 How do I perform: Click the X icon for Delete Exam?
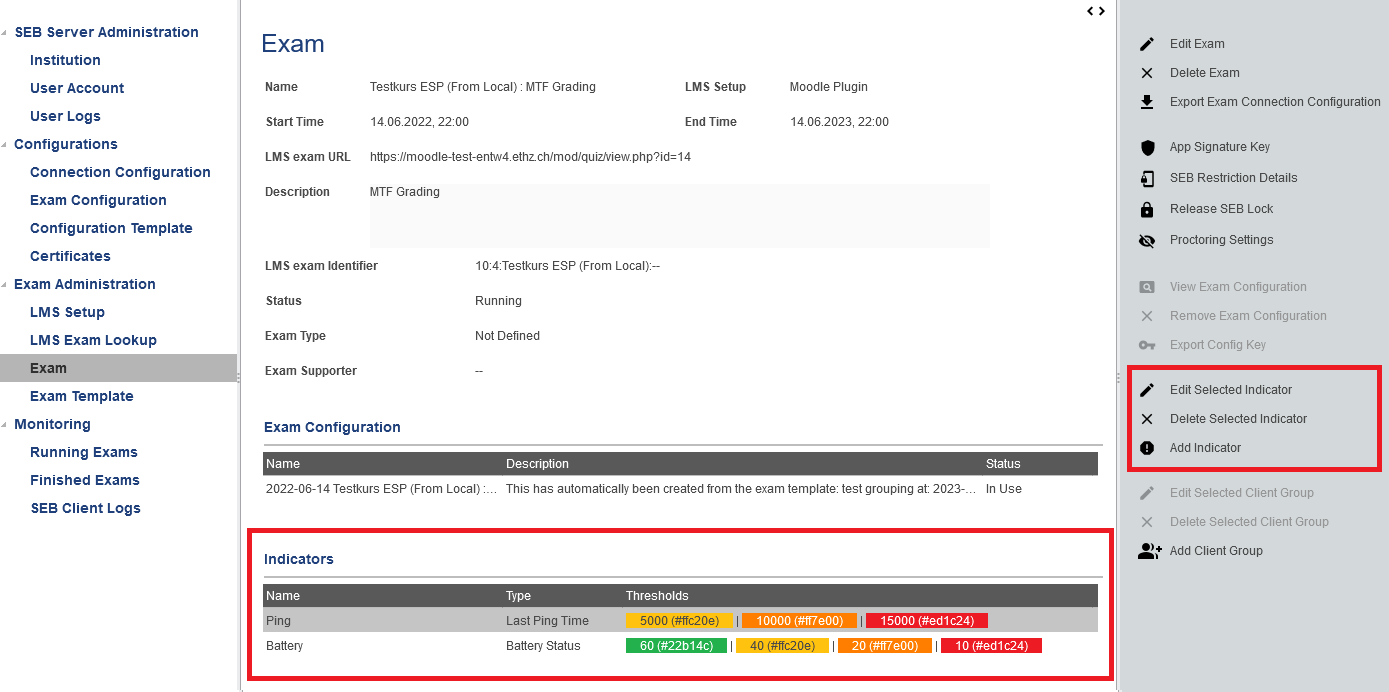pyautogui.click(x=1147, y=73)
